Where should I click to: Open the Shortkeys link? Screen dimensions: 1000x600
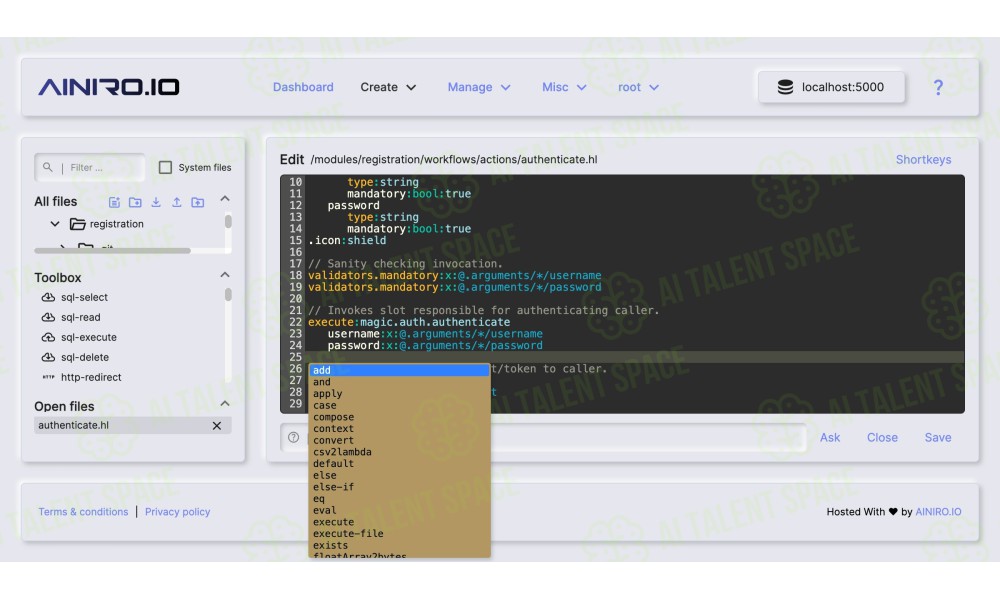[923, 159]
